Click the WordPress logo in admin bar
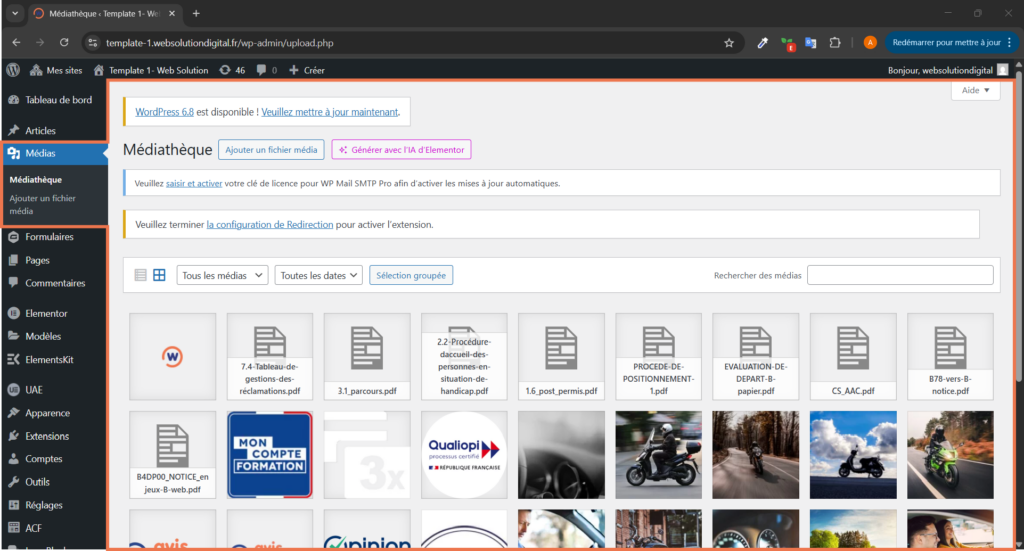Viewport: 1024px width, 551px height. coord(13,70)
